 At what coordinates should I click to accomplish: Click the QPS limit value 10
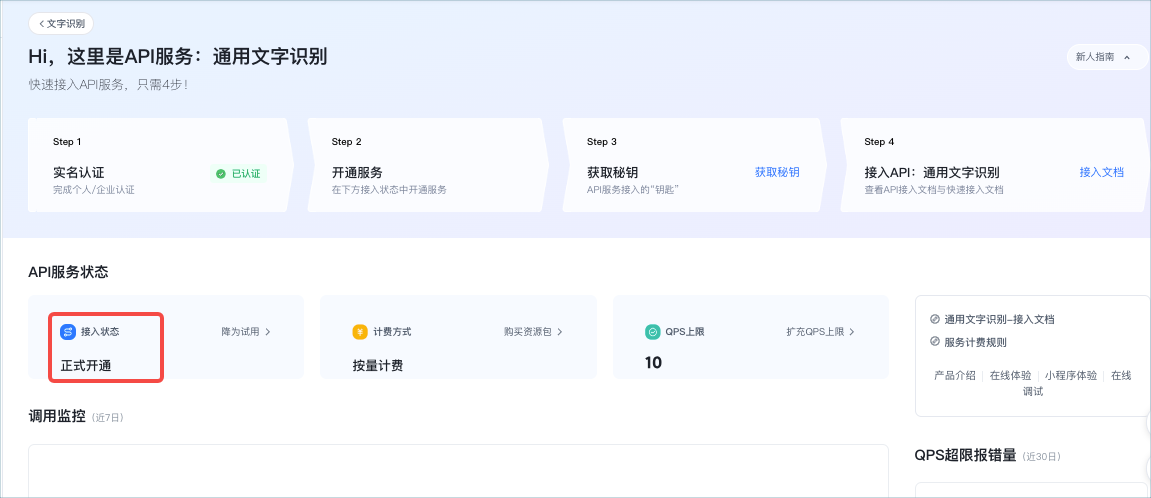click(x=653, y=363)
